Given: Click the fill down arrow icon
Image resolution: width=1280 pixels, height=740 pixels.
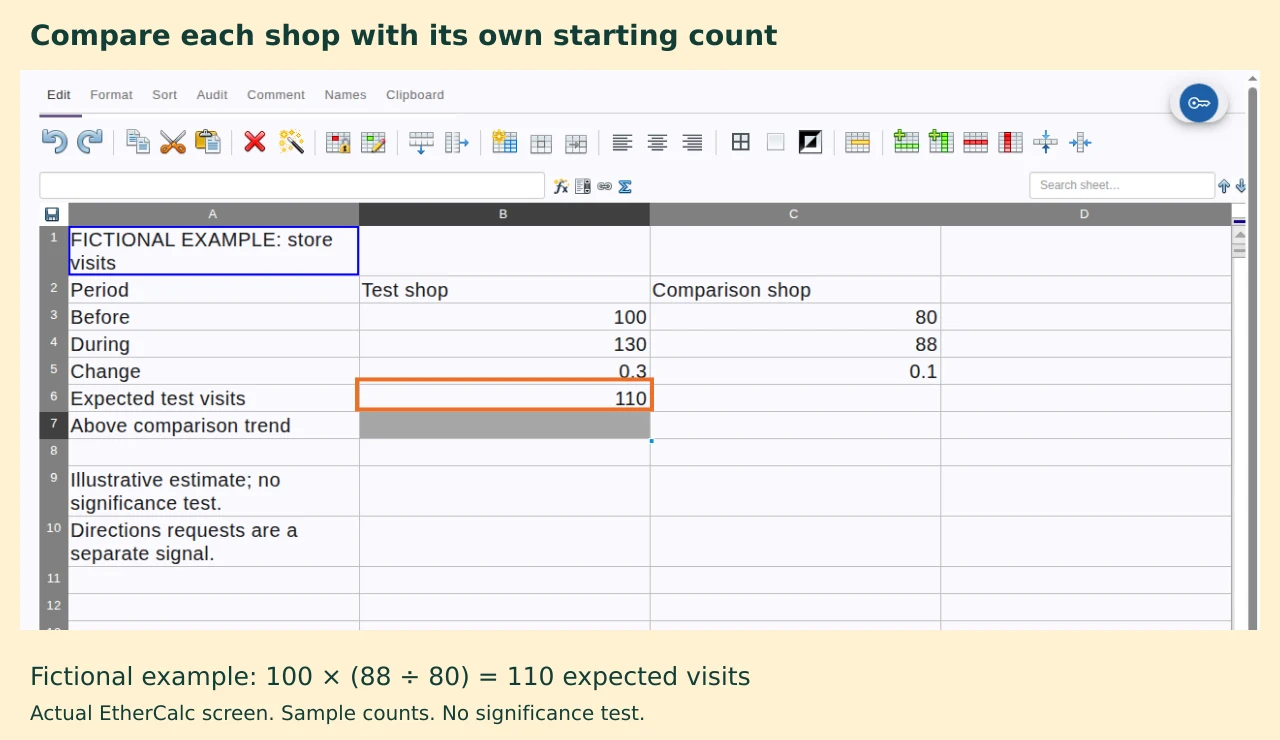Looking at the screenshot, I should coord(421,143).
